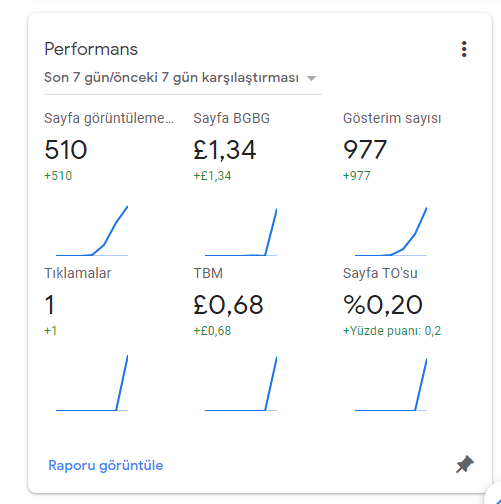The width and height of the screenshot is (501, 504).
Task: Pin the Performans card
Action: [x=465, y=464]
